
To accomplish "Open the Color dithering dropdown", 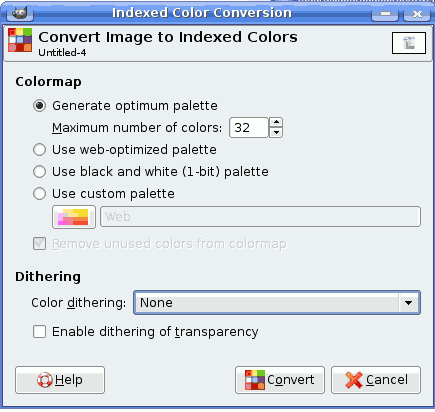I will 277,303.
